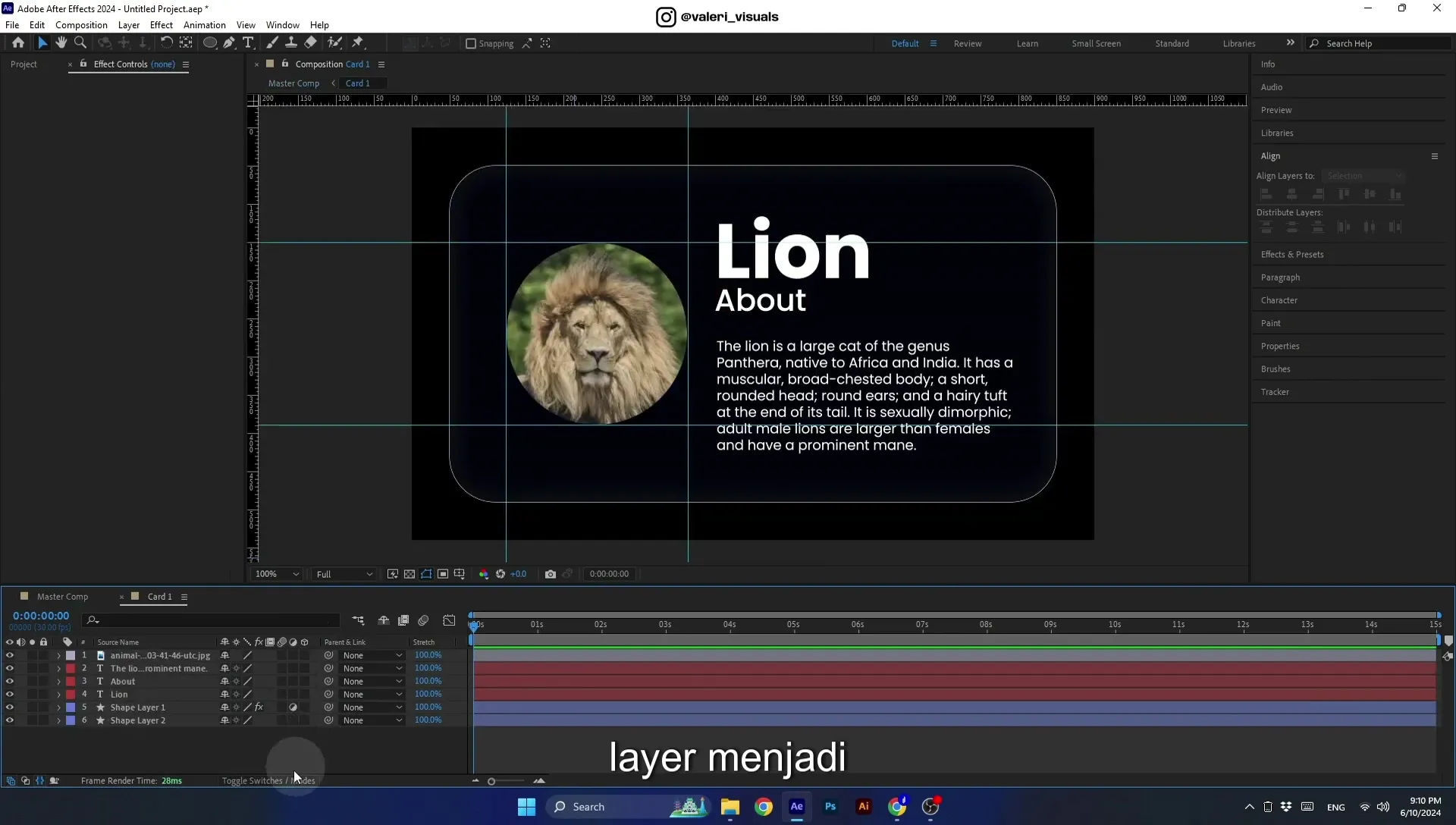Image resolution: width=1456 pixels, height=825 pixels.
Task: Select the Puppet Pin tool
Action: click(x=358, y=43)
